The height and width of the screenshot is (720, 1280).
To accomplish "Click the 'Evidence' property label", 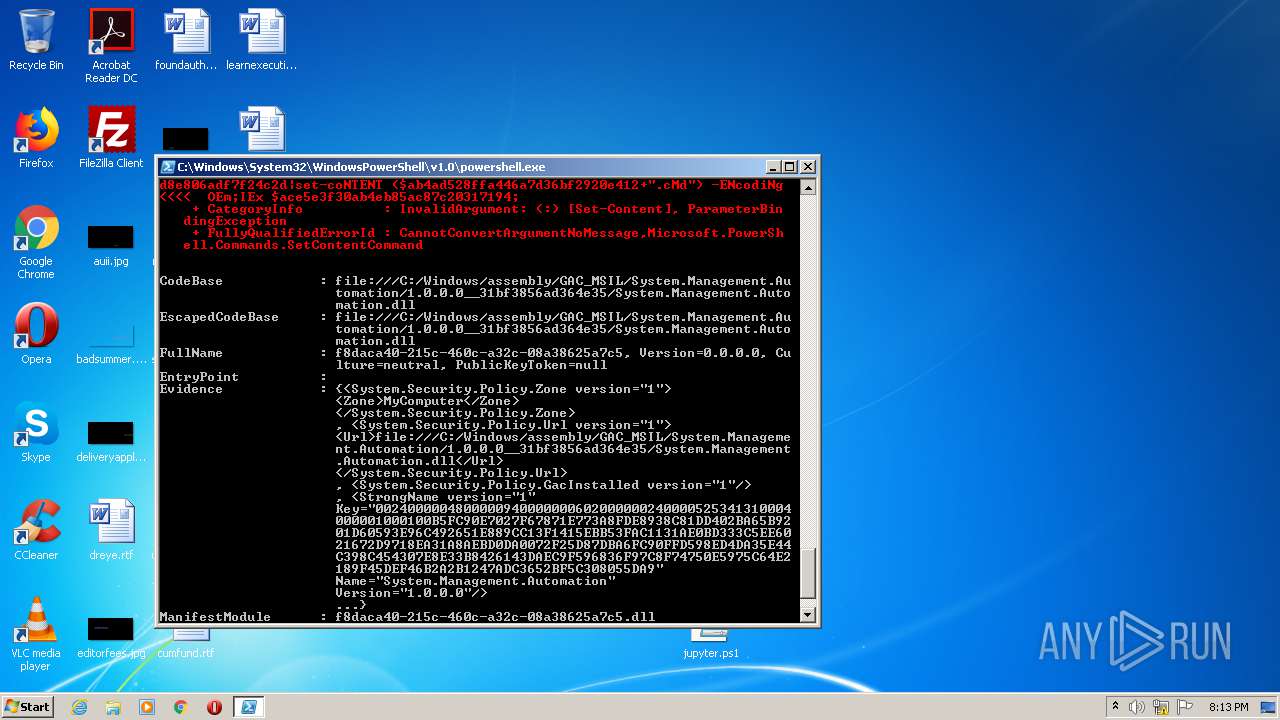I will tap(191, 389).
